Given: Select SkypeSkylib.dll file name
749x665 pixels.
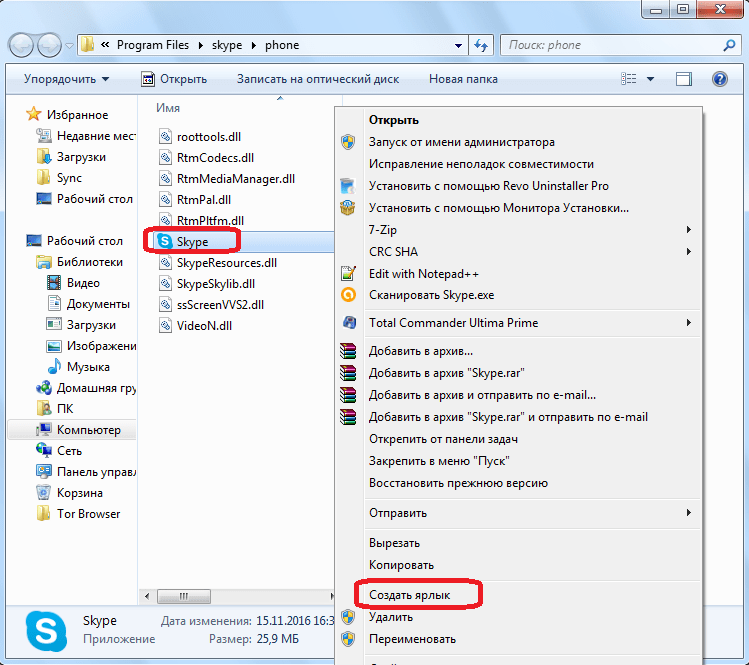Looking at the screenshot, I should click(216, 284).
